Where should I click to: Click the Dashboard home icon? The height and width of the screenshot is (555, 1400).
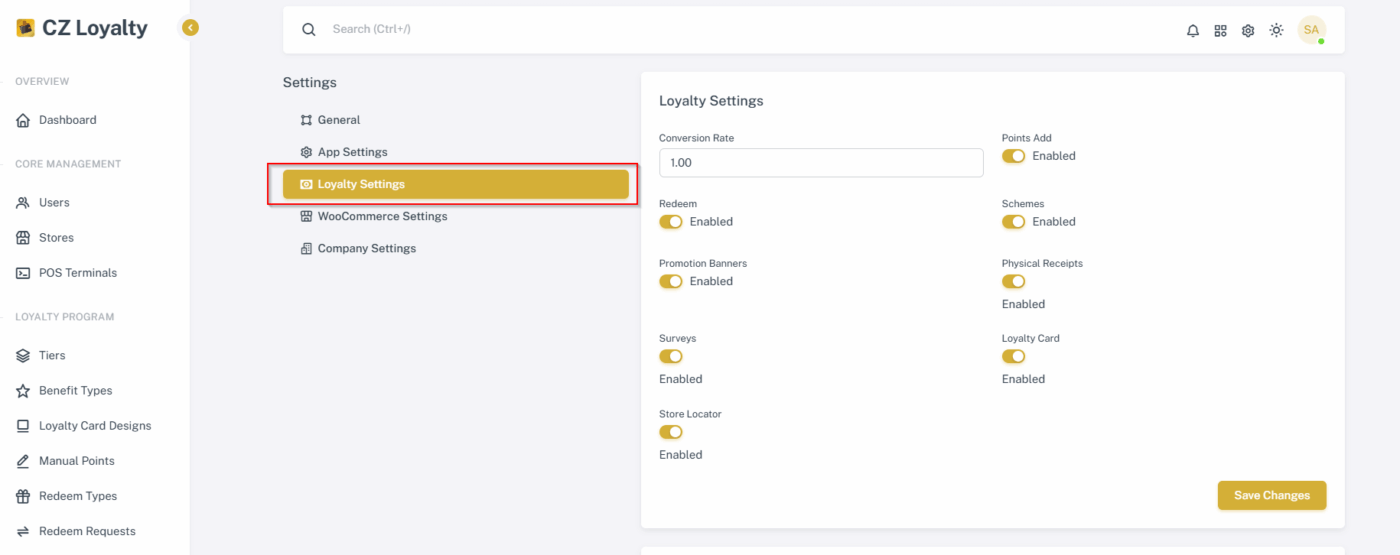pyautogui.click(x=23, y=120)
